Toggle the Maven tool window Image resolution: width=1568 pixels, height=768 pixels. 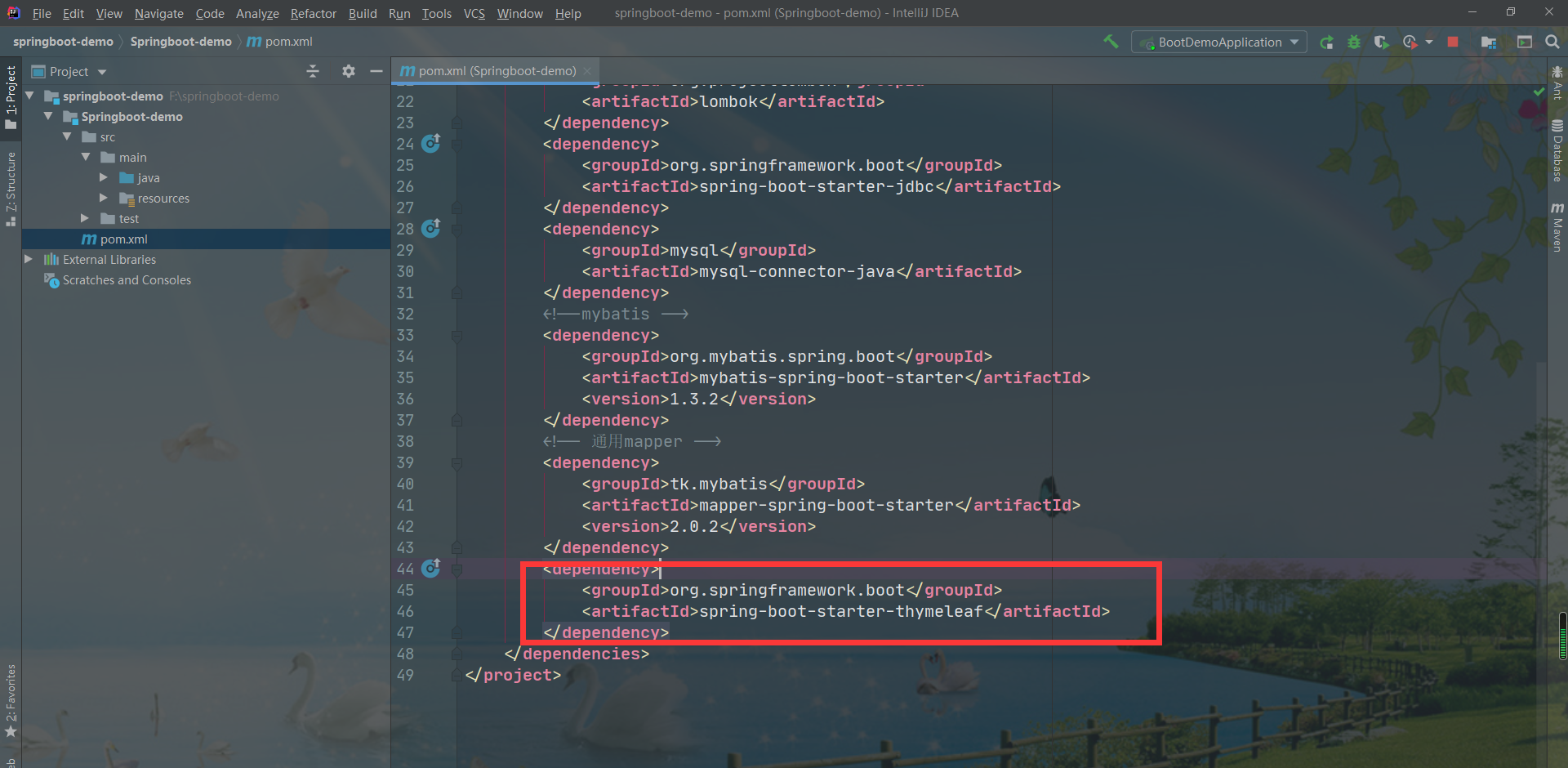1557,227
